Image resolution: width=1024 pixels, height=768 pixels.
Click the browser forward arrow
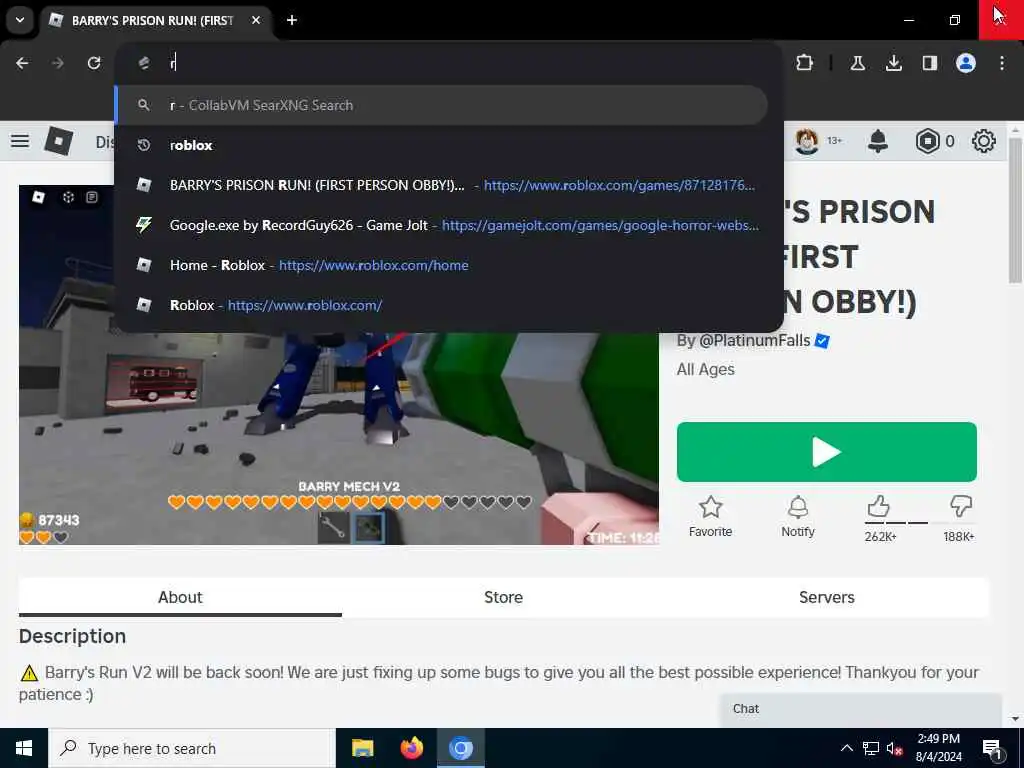tap(58, 63)
